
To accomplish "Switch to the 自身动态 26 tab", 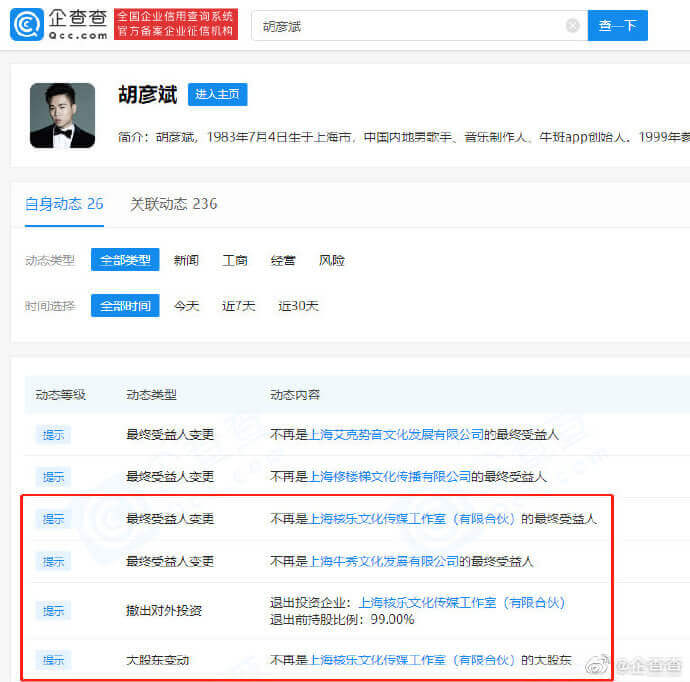I will pyautogui.click(x=64, y=204).
